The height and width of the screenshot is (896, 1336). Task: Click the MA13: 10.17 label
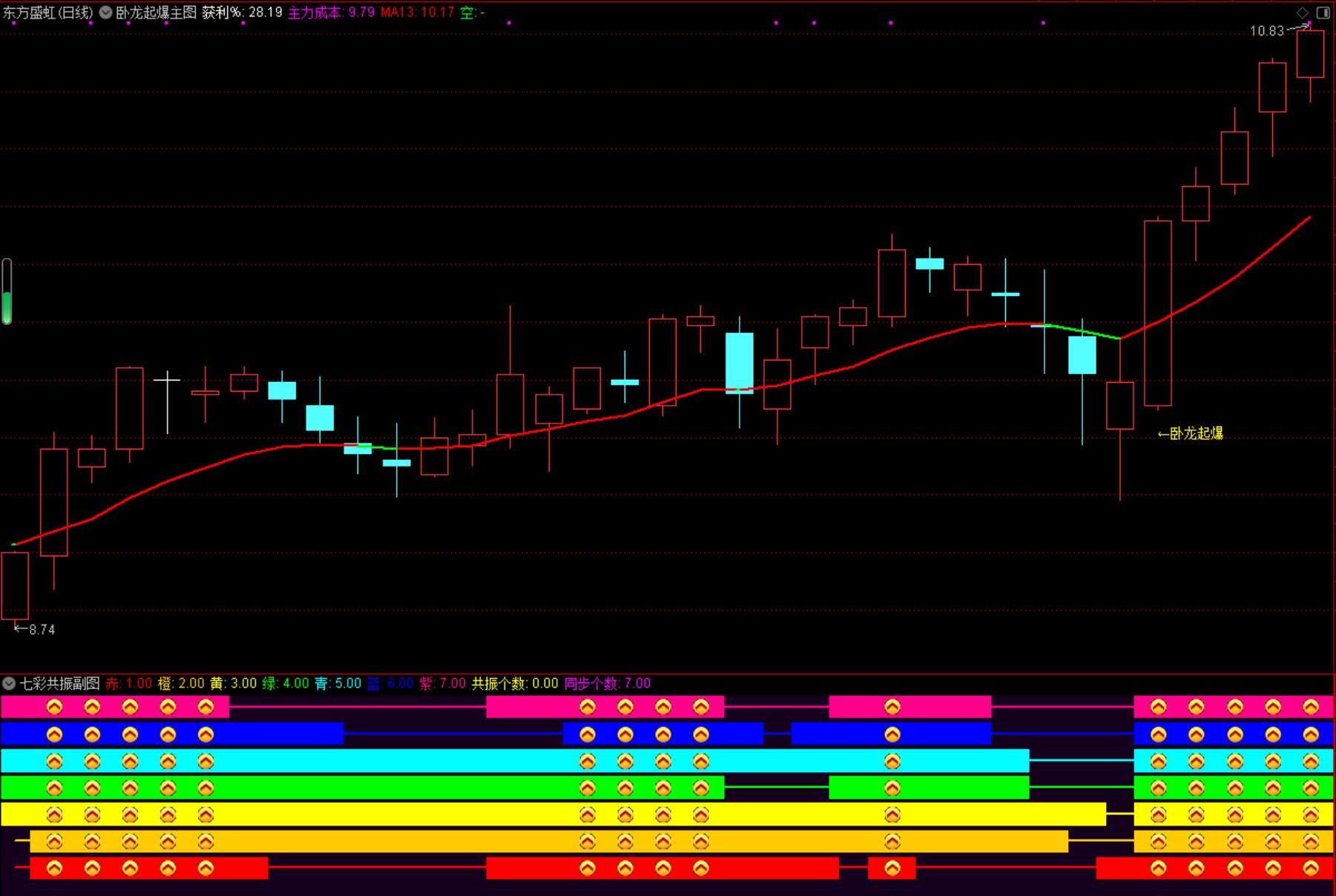tap(417, 13)
